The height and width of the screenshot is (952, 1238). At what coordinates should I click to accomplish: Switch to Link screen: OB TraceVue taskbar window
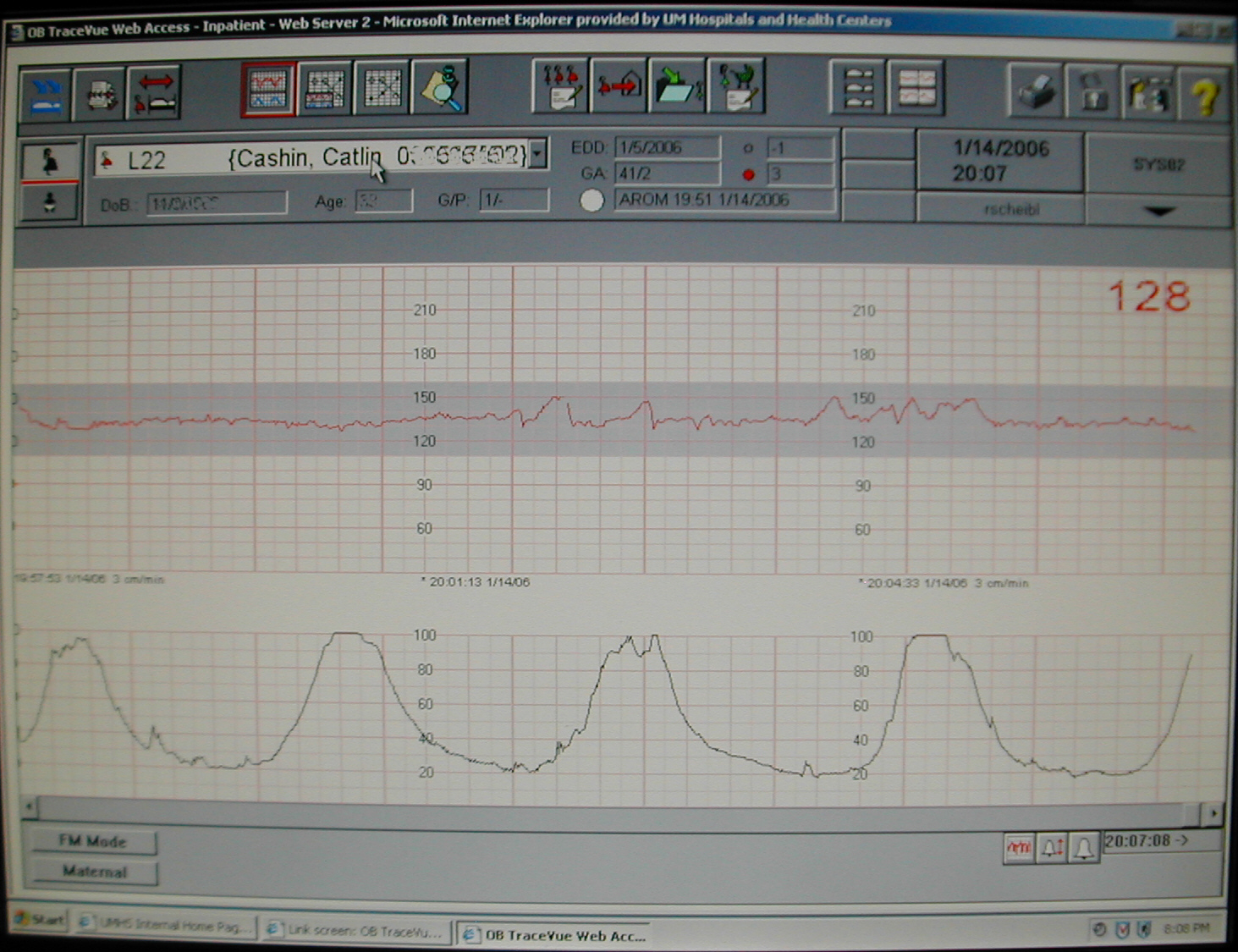pyautogui.click(x=357, y=931)
